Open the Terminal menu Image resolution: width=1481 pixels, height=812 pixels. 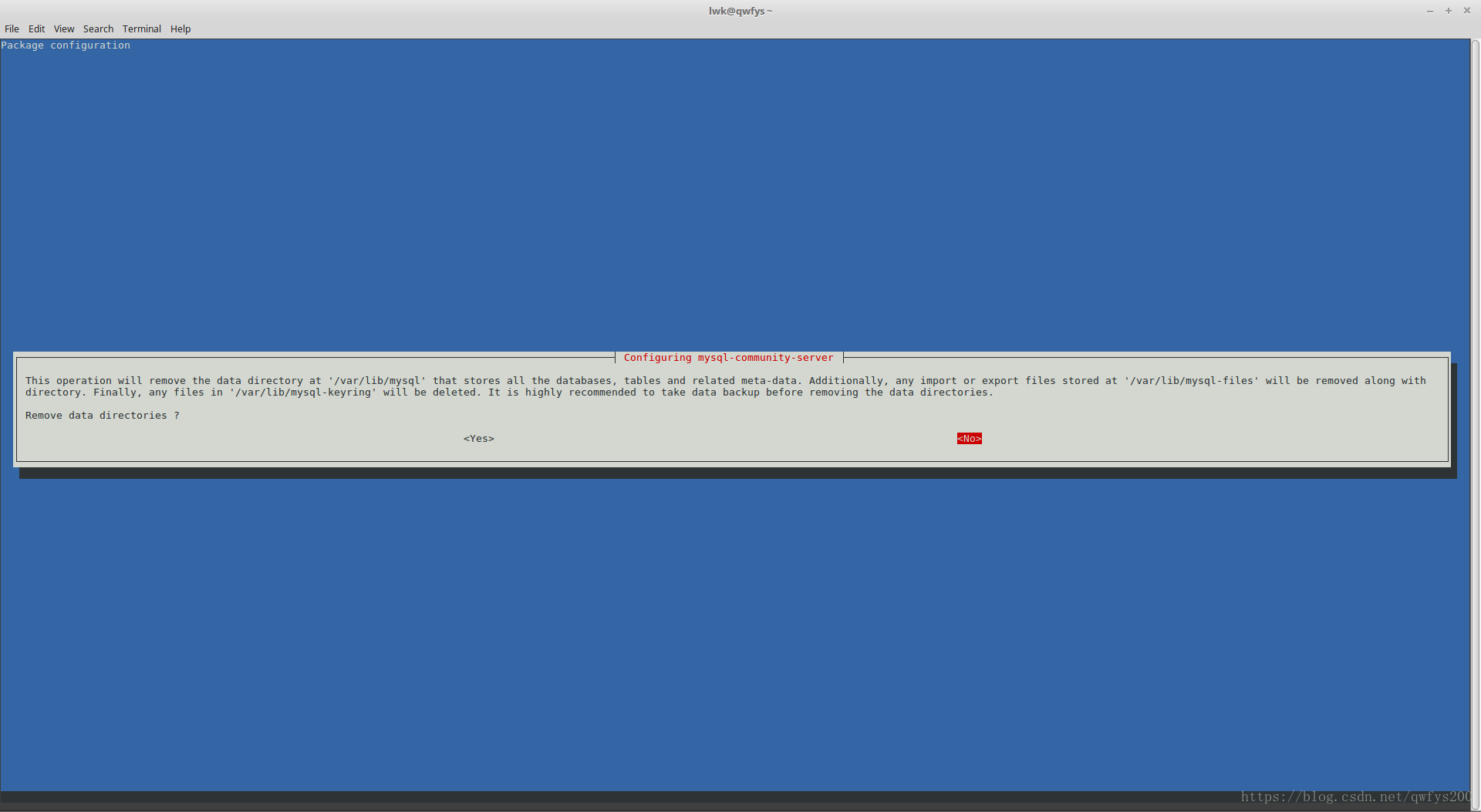[142, 29]
